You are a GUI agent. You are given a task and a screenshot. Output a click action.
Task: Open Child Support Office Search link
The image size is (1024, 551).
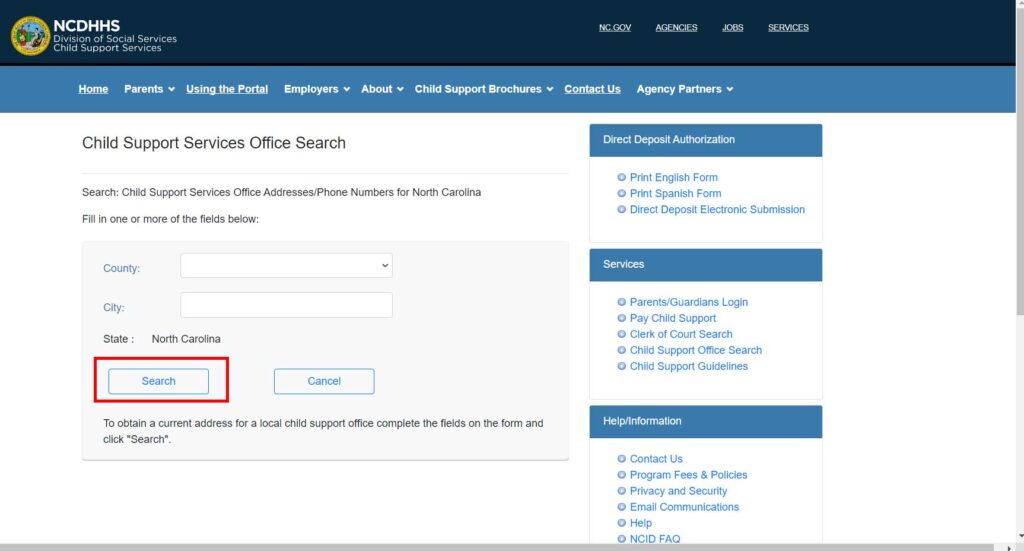696,350
